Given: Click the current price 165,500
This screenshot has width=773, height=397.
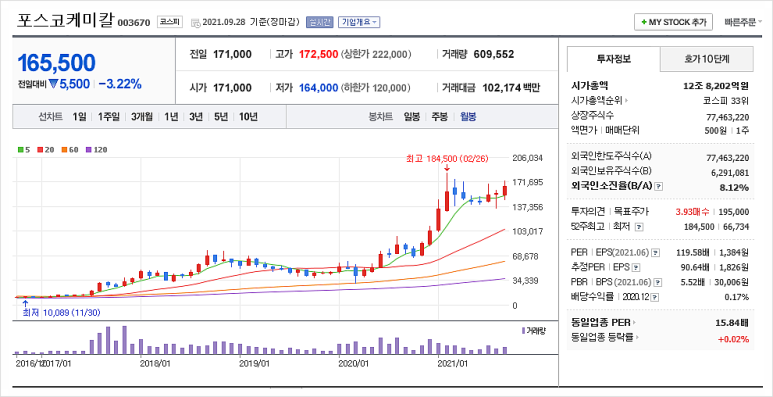Looking at the screenshot, I should pyautogui.click(x=56, y=63).
